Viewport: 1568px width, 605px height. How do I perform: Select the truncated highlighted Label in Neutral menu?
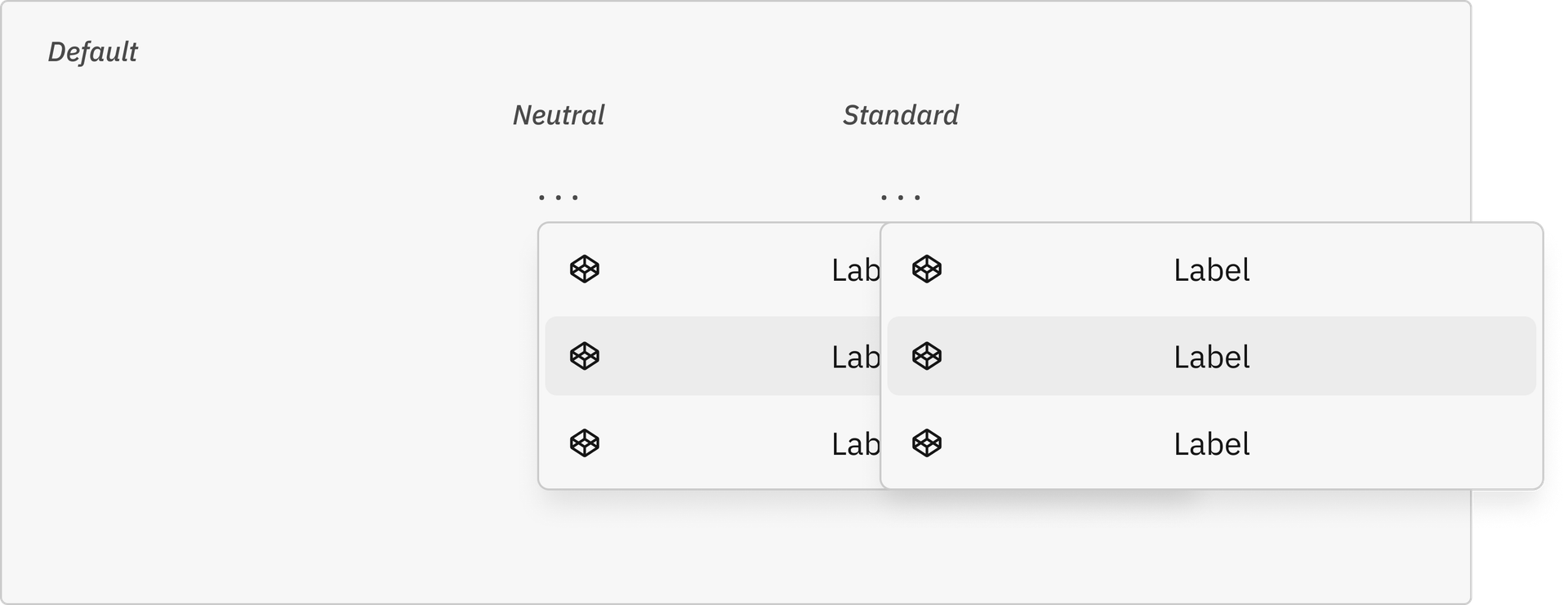(x=856, y=358)
